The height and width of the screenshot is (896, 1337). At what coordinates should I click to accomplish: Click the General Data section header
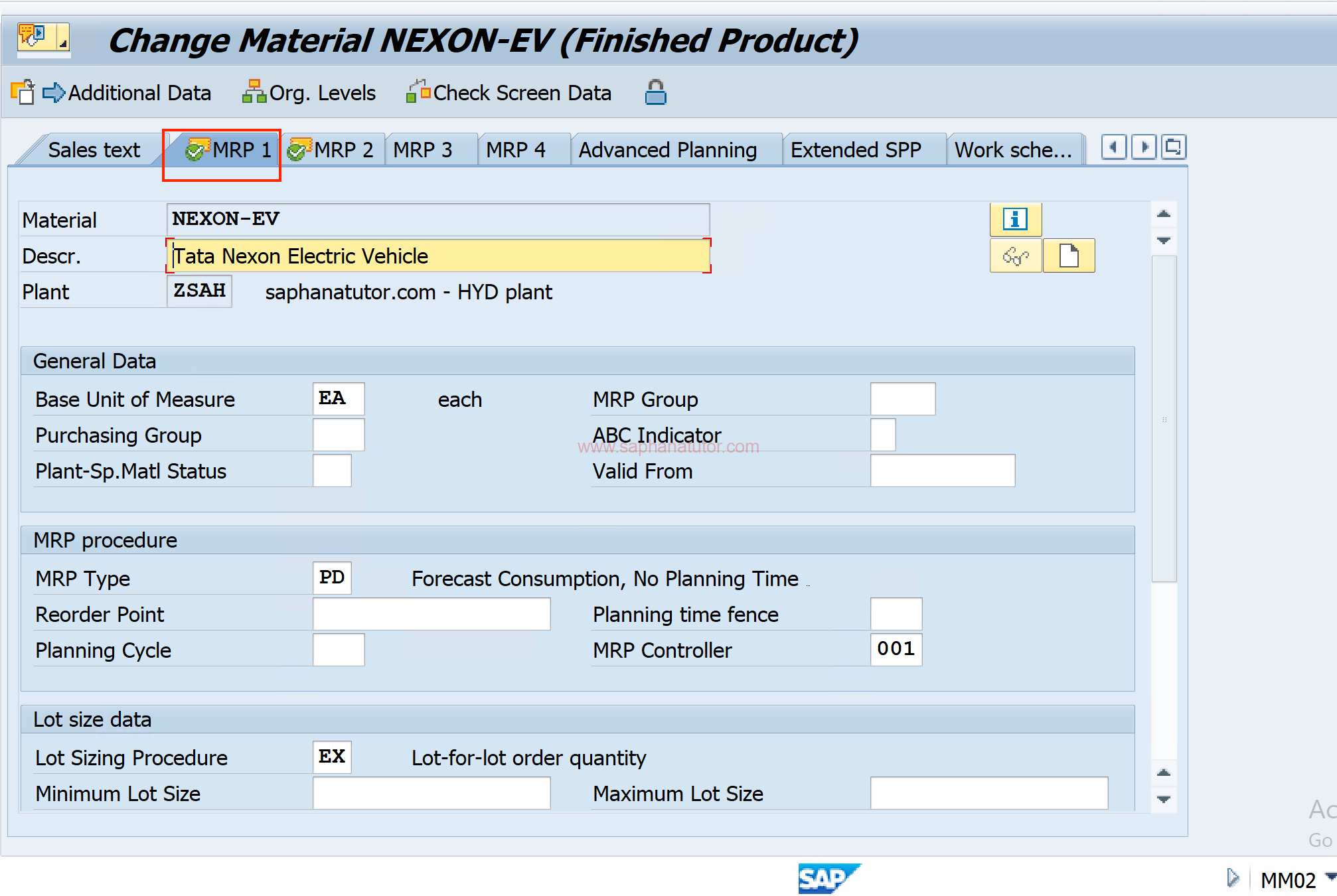(578, 361)
